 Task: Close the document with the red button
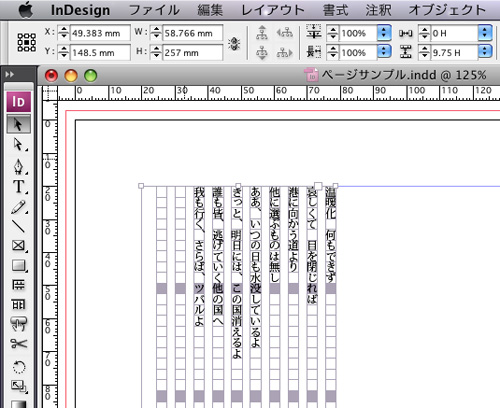coord(51,76)
